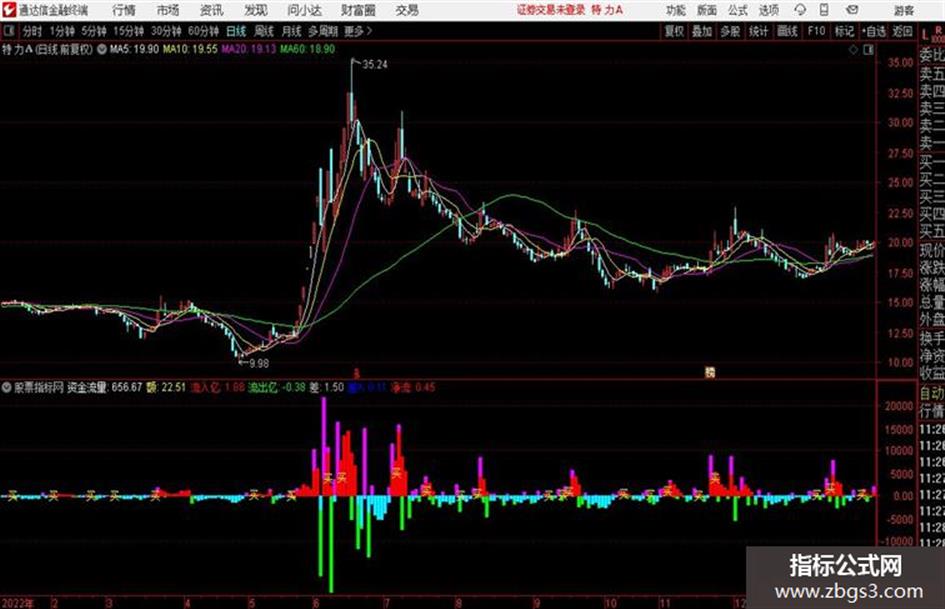Open the 公式 formula menu
The image size is (945, 609).
737,10
